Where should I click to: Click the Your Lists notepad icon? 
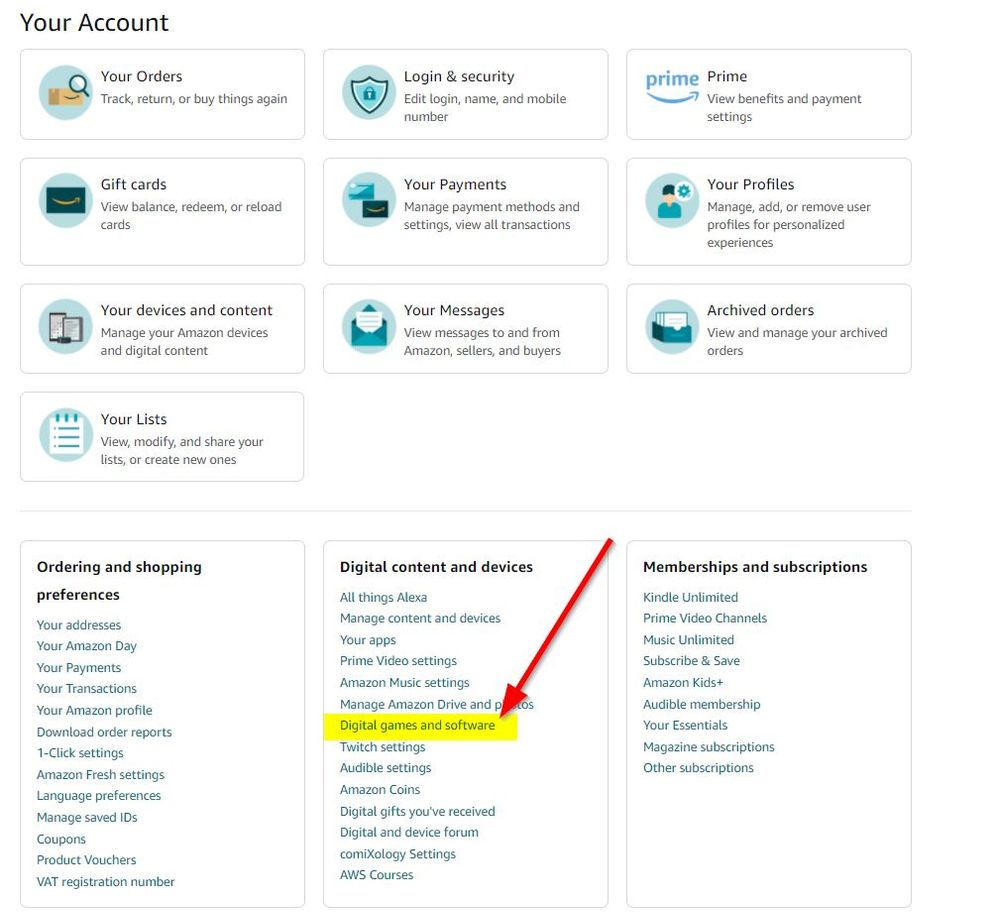pos(66,435)
